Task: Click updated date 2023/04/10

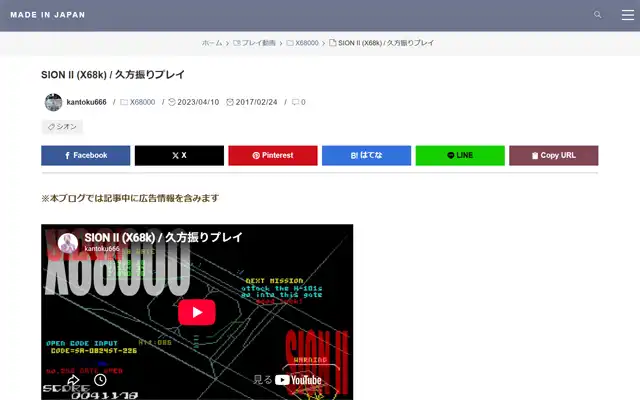Action: 194,102
